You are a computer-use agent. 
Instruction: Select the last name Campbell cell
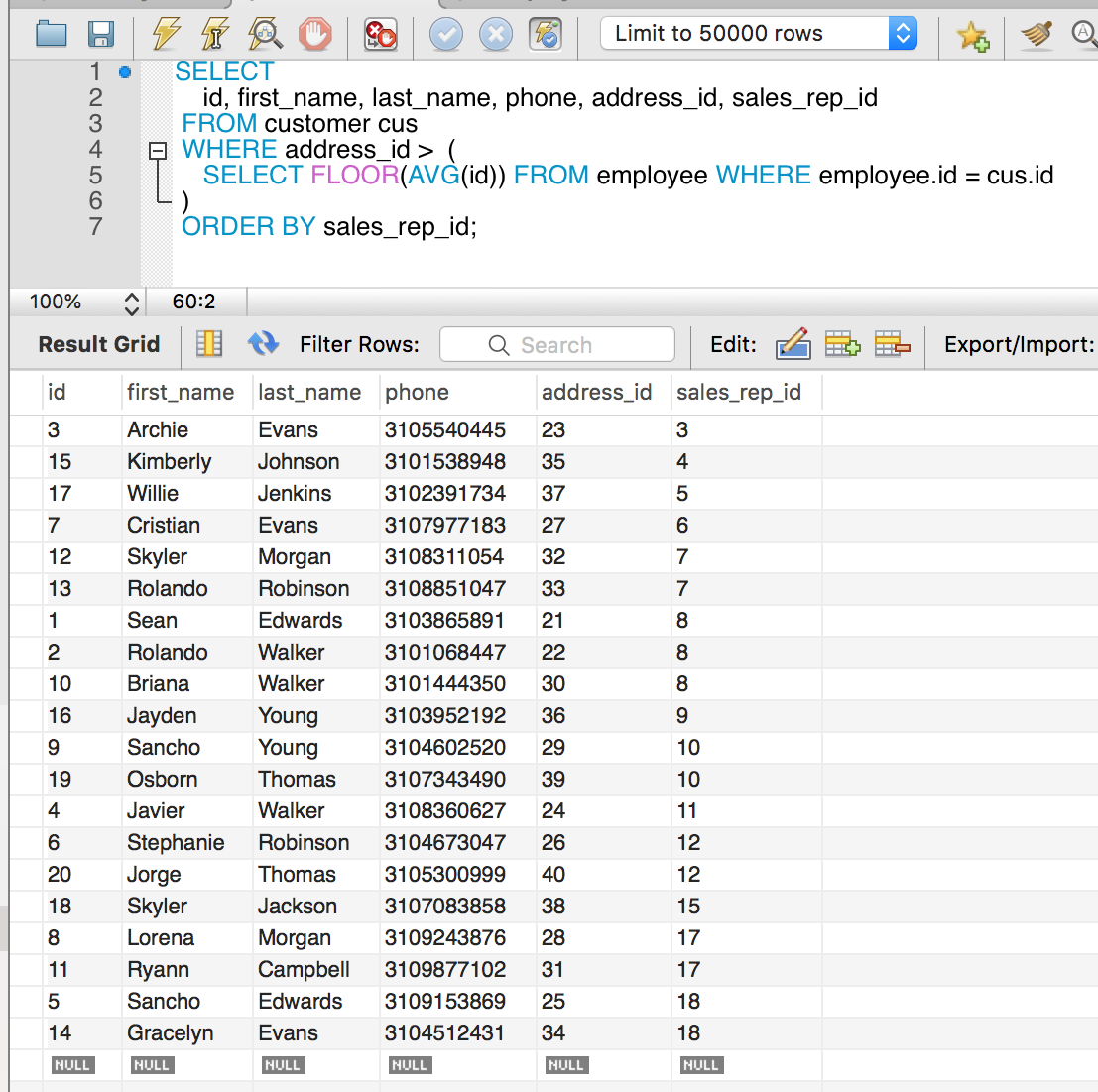[315, 969]
